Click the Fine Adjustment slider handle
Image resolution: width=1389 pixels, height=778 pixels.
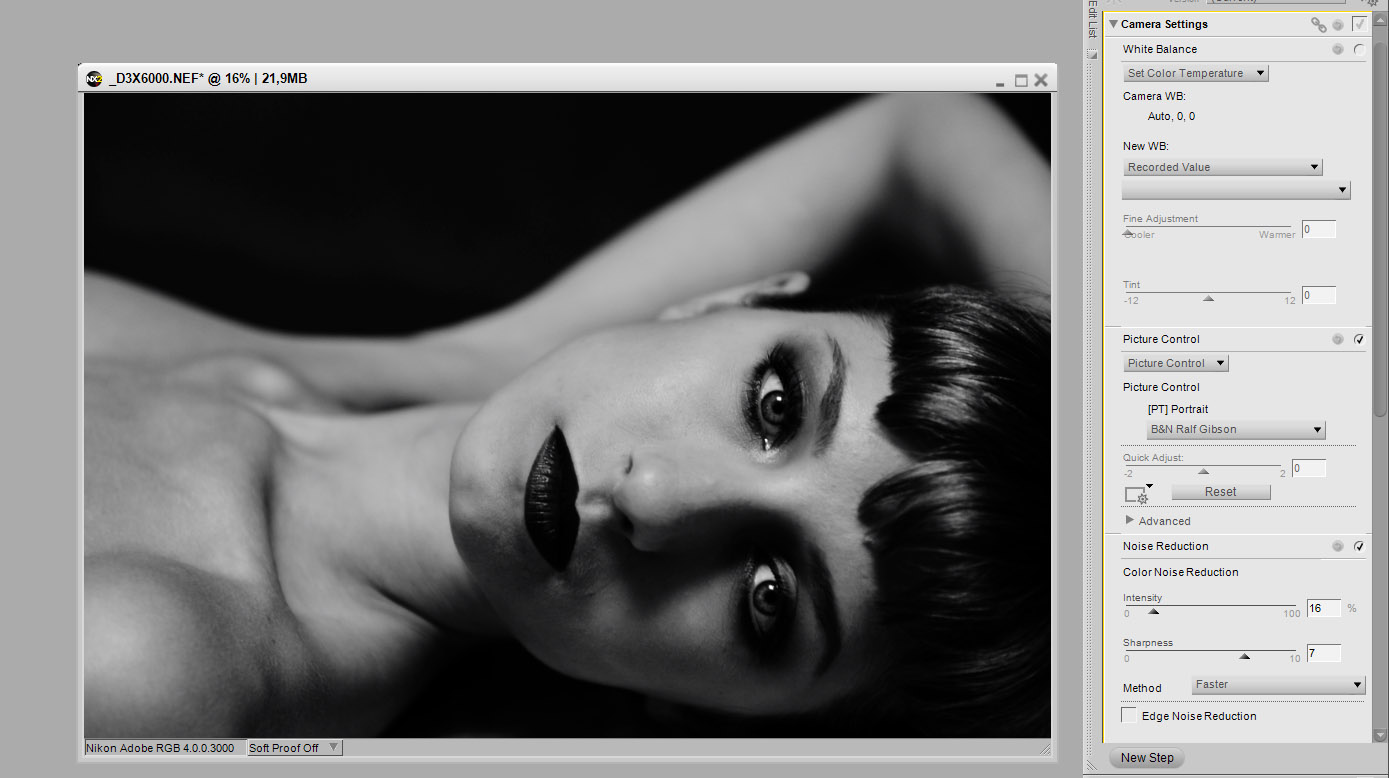1128,232
